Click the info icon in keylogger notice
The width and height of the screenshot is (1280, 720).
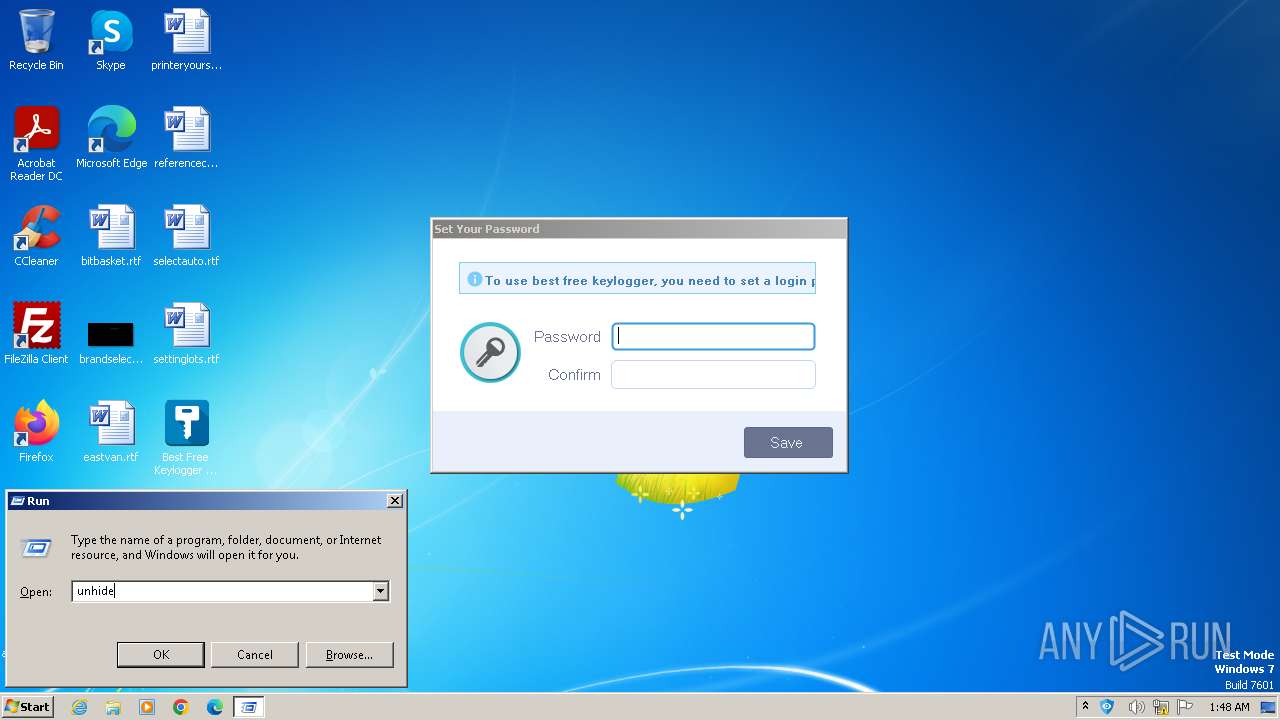[x=475, y=280]
